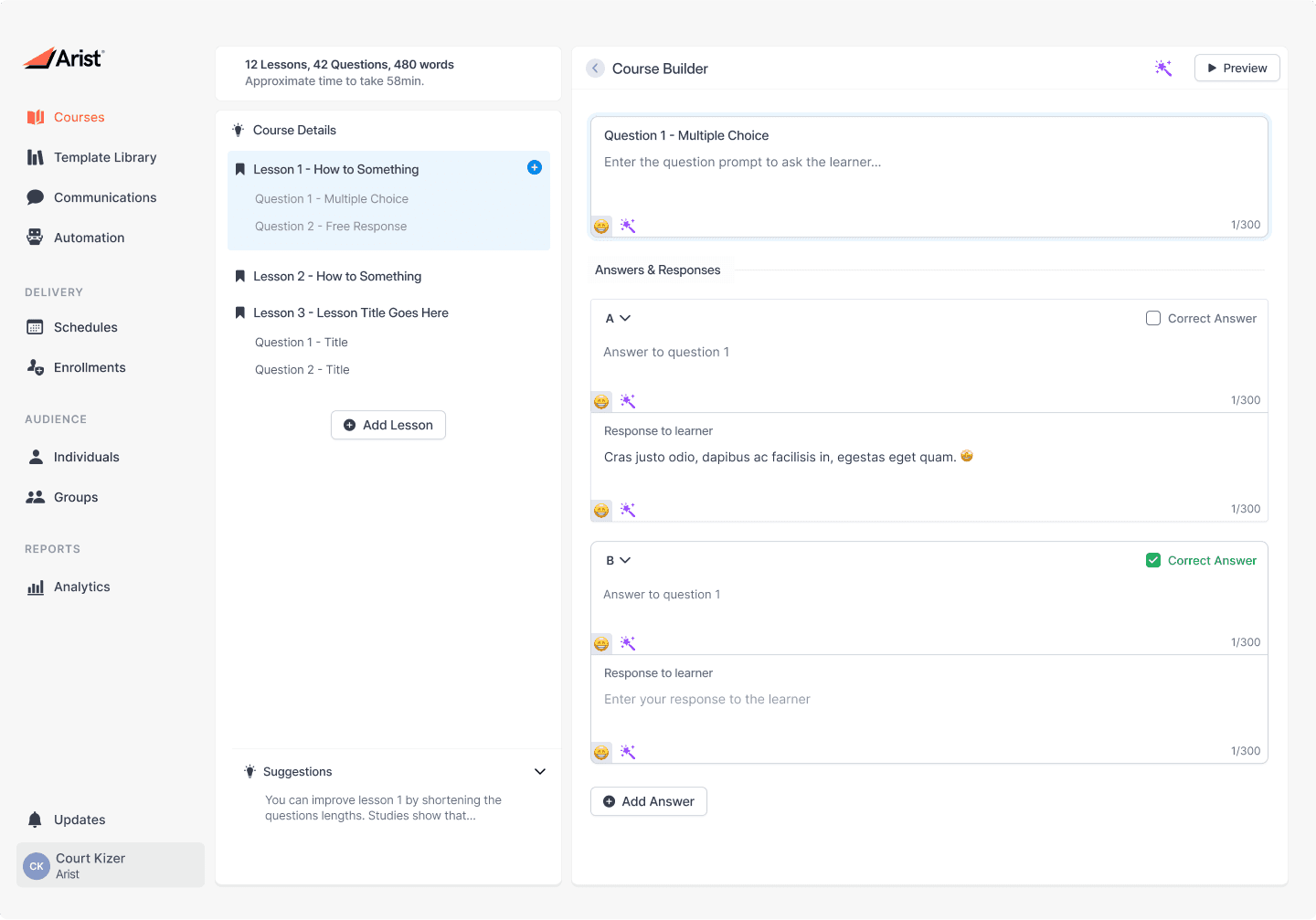Click Answer A response text 'Cras justo odio'
This screenshot has width=1316, height=920.
pos(780,457)
